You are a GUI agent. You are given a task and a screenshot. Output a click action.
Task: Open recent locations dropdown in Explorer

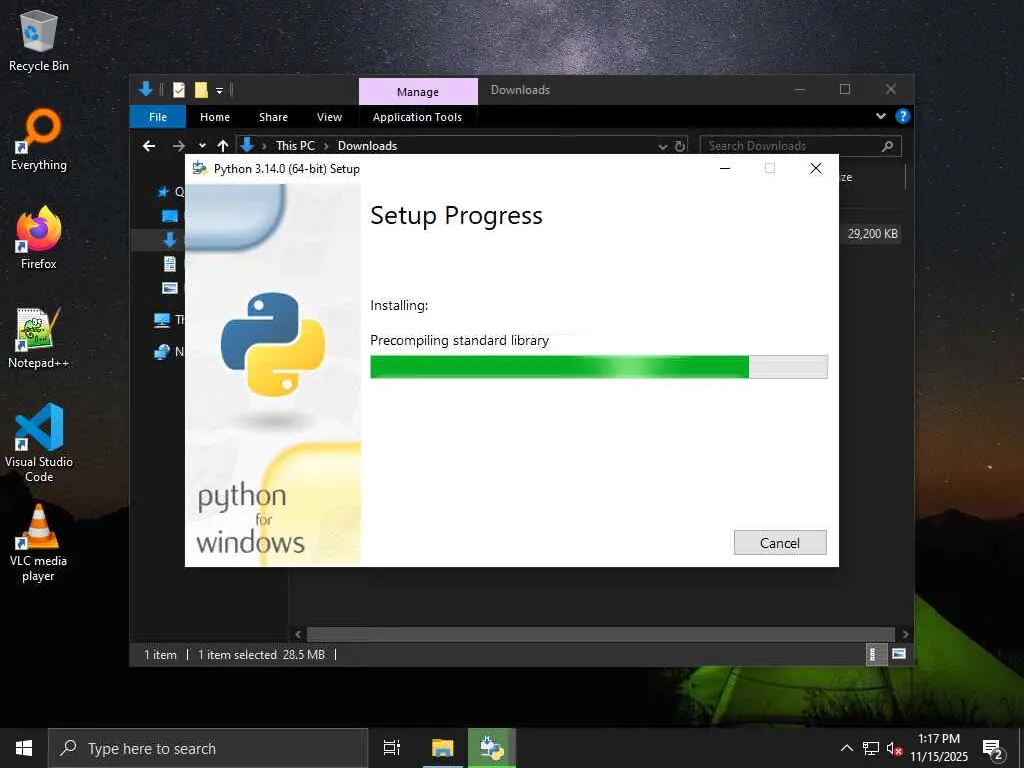click(x=202, y=146)
